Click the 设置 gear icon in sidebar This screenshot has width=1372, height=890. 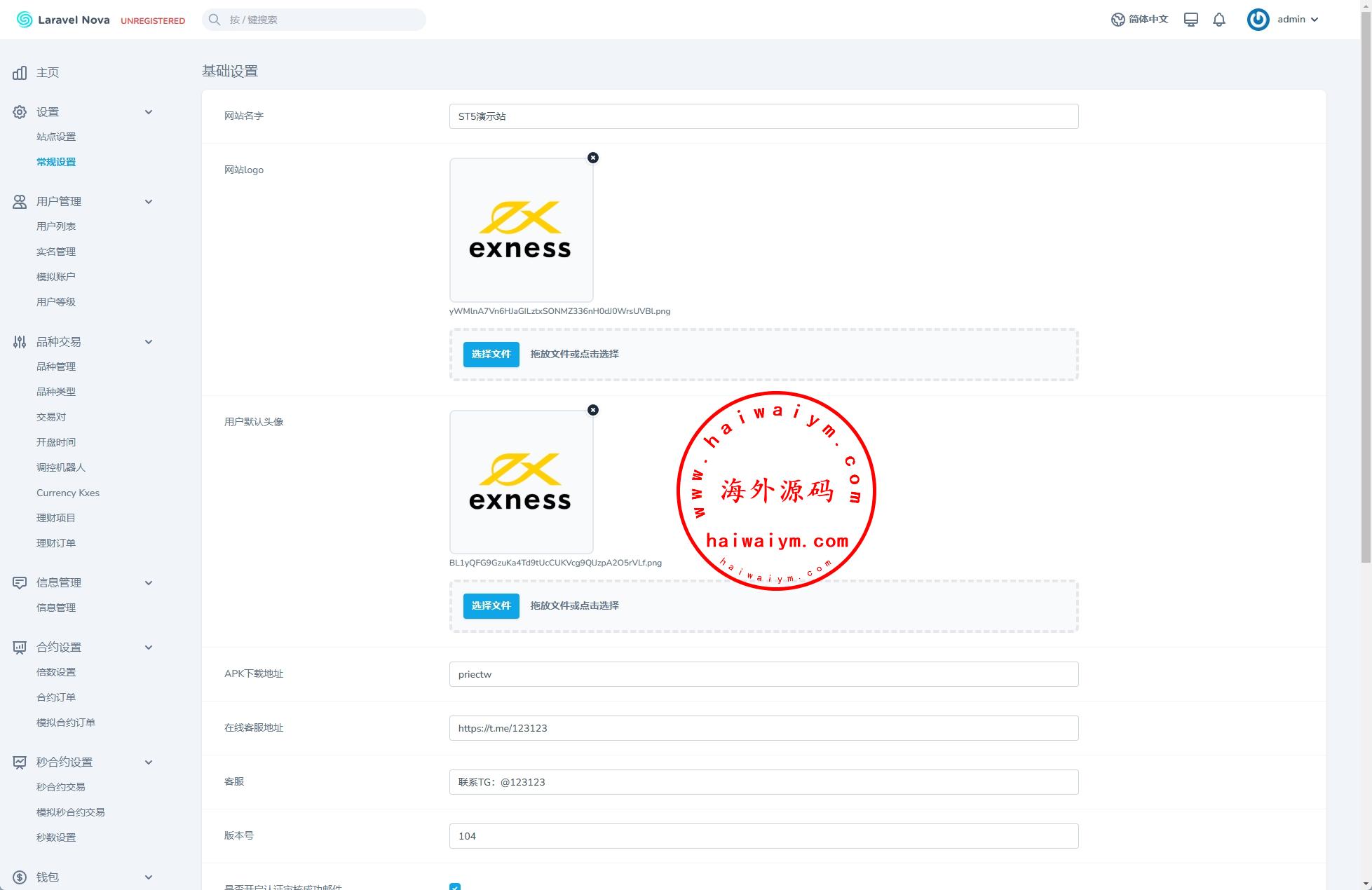coord(20,112)
